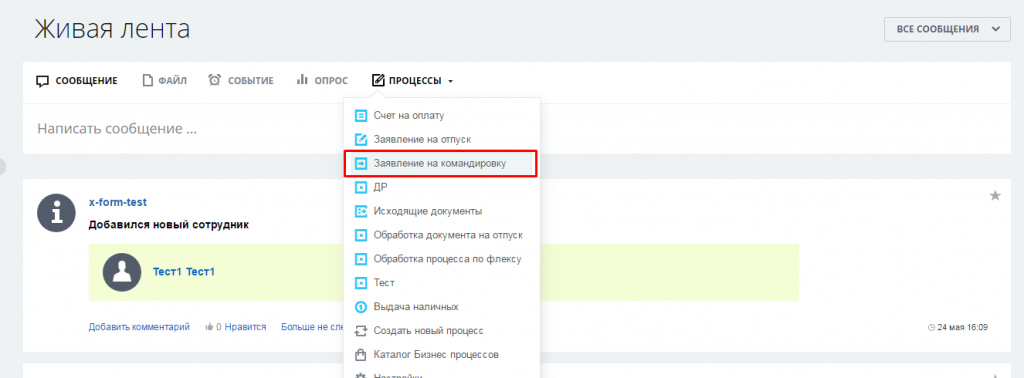Click the ДР square icon
This screenshot has width=1024, height=378.
click(x=360, y=187)
